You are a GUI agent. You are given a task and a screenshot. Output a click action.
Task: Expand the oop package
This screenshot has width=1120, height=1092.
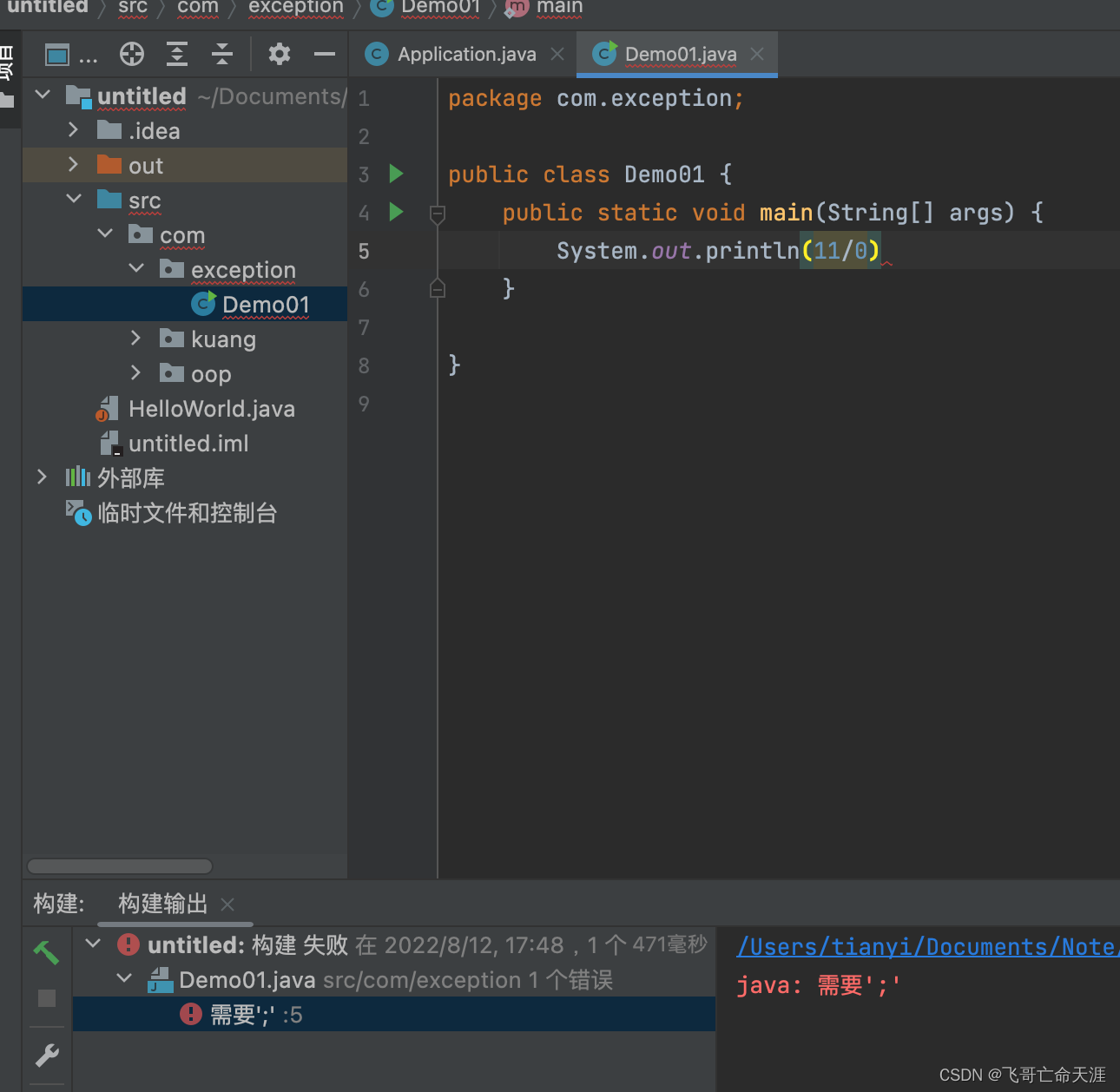(x=136, y=372)
